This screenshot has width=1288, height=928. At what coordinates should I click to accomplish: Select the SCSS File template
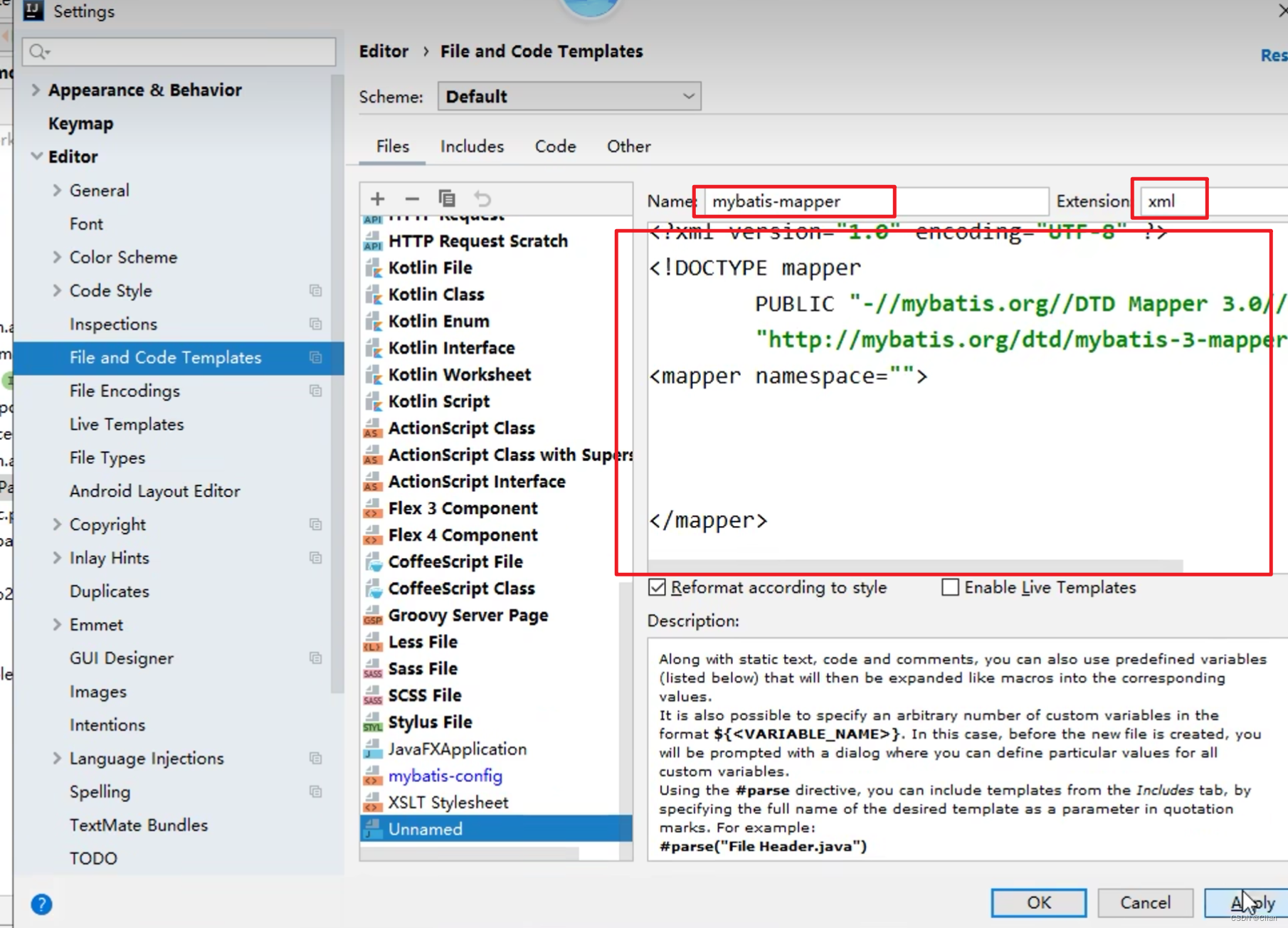pos(424,695)
